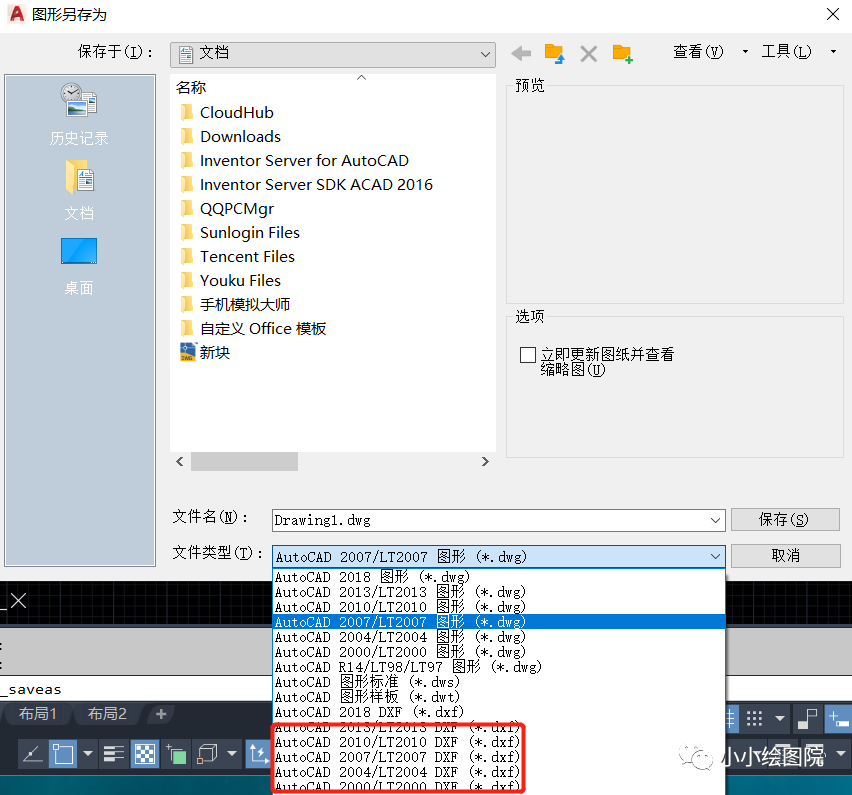Toggle snap mode dotted-grid icon
The width and height of the screenshot is (852, 795).
(x=754, y=718)
